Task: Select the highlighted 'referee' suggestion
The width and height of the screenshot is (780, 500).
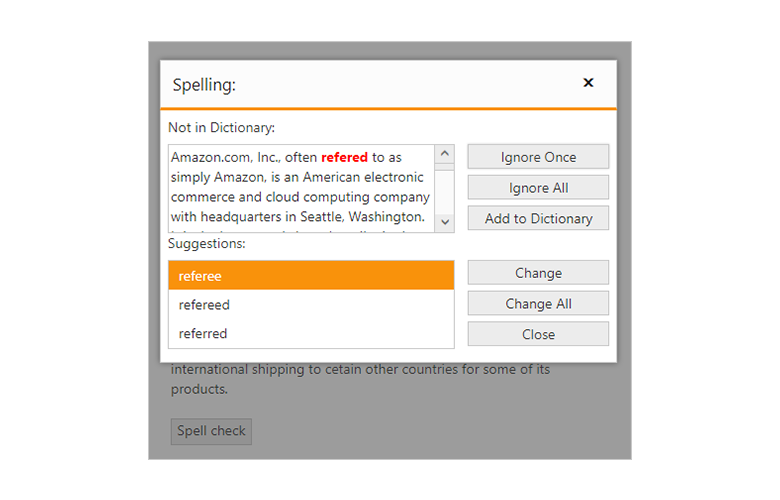Action: pos(311,276)
